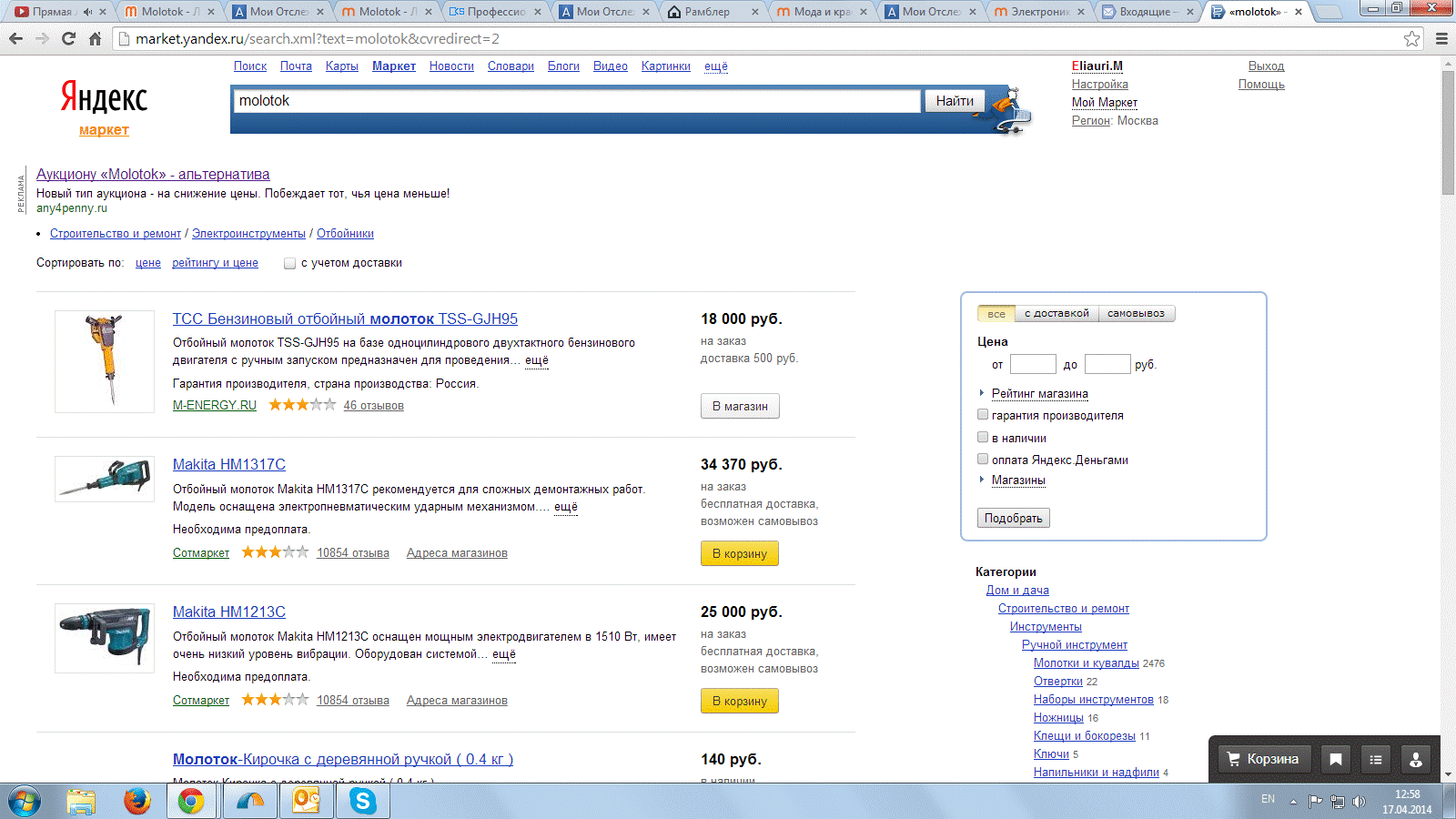Check the 'в наличии' filter
The height and width of the screenshot is (819, 1456).
[983, 438]
